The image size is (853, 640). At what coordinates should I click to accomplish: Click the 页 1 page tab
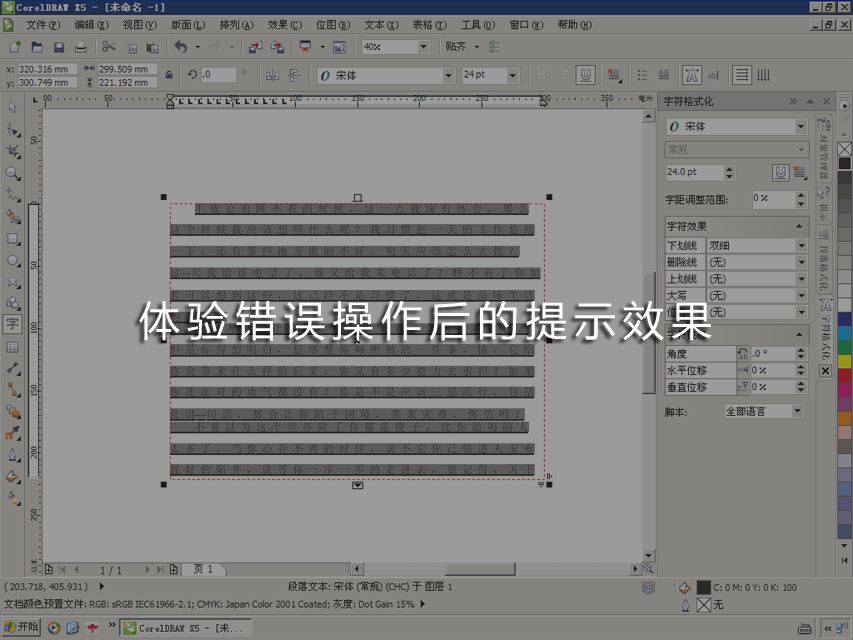[x=203, y=569]
